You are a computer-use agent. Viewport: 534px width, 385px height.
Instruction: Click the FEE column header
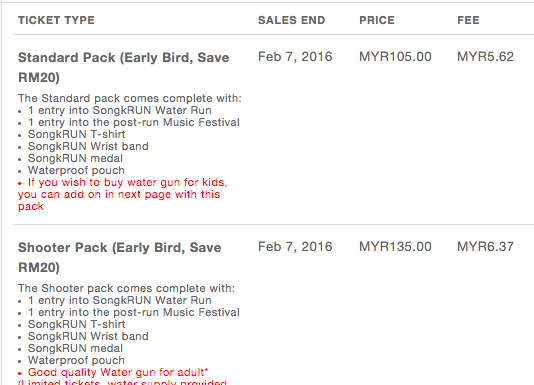468,20
